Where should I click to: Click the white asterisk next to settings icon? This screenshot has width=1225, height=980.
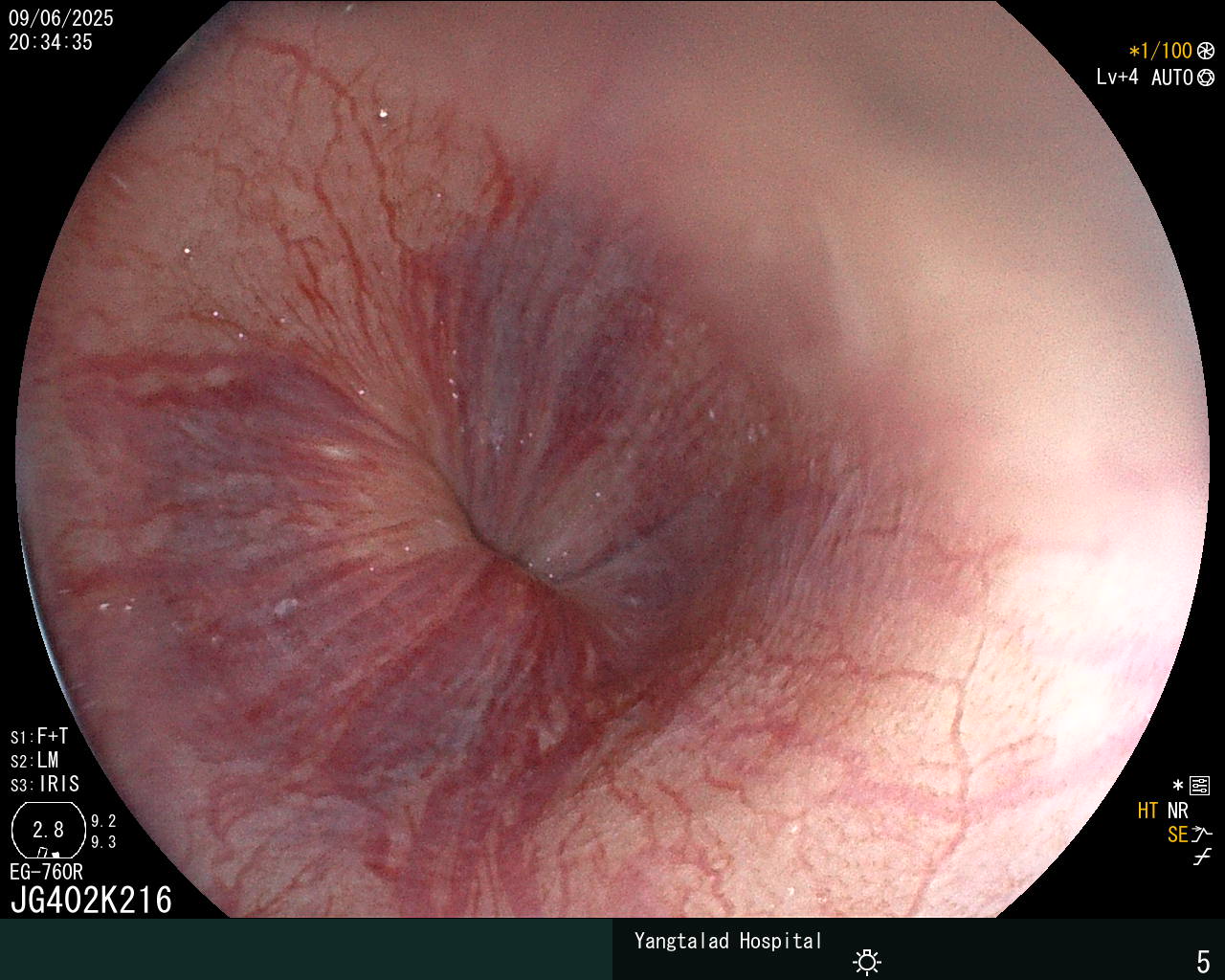[1178, 787]
